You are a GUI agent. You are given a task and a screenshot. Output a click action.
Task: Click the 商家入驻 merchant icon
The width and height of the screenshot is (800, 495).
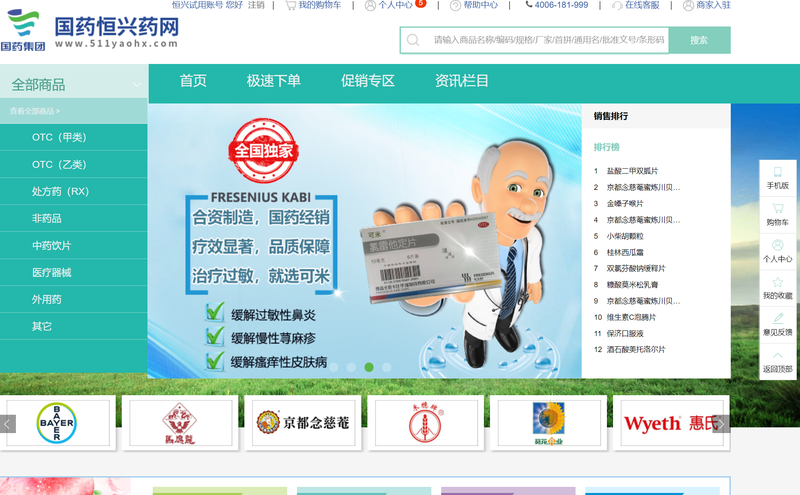click(x=688, y=5)
